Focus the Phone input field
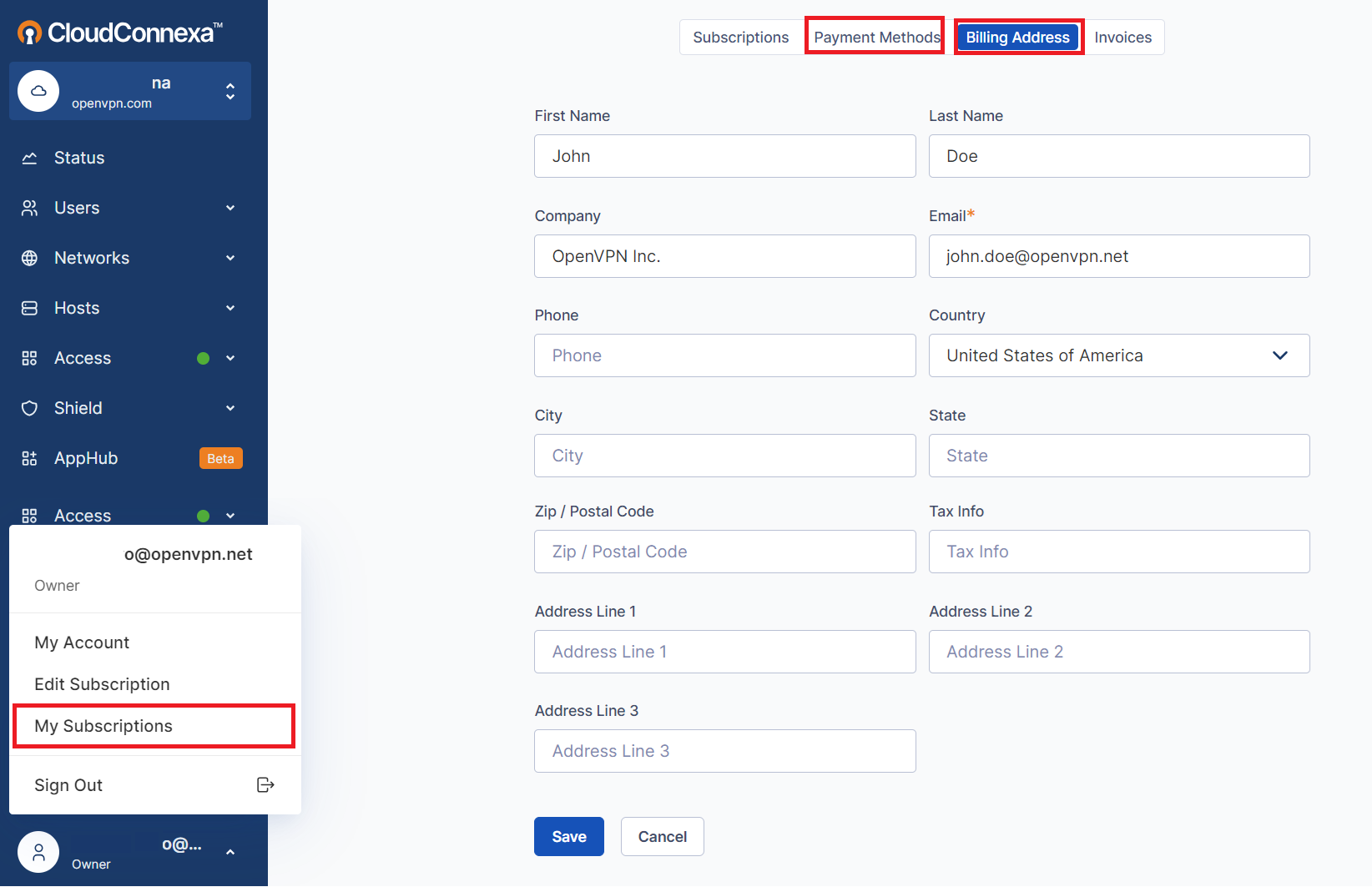Screen dimensions: 1372x887 click(725, 355)
